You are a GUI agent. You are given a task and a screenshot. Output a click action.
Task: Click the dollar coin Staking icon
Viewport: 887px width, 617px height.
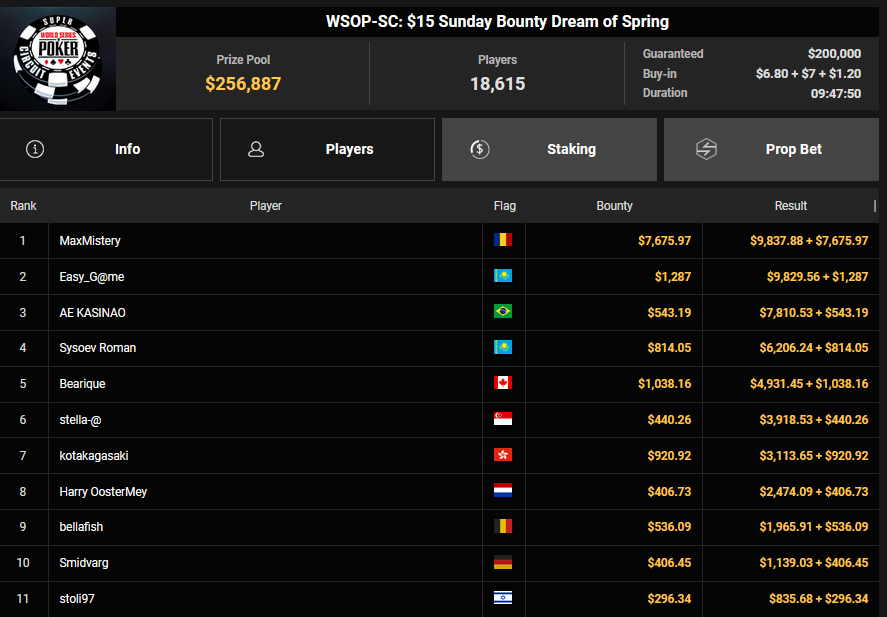(479, 149)
